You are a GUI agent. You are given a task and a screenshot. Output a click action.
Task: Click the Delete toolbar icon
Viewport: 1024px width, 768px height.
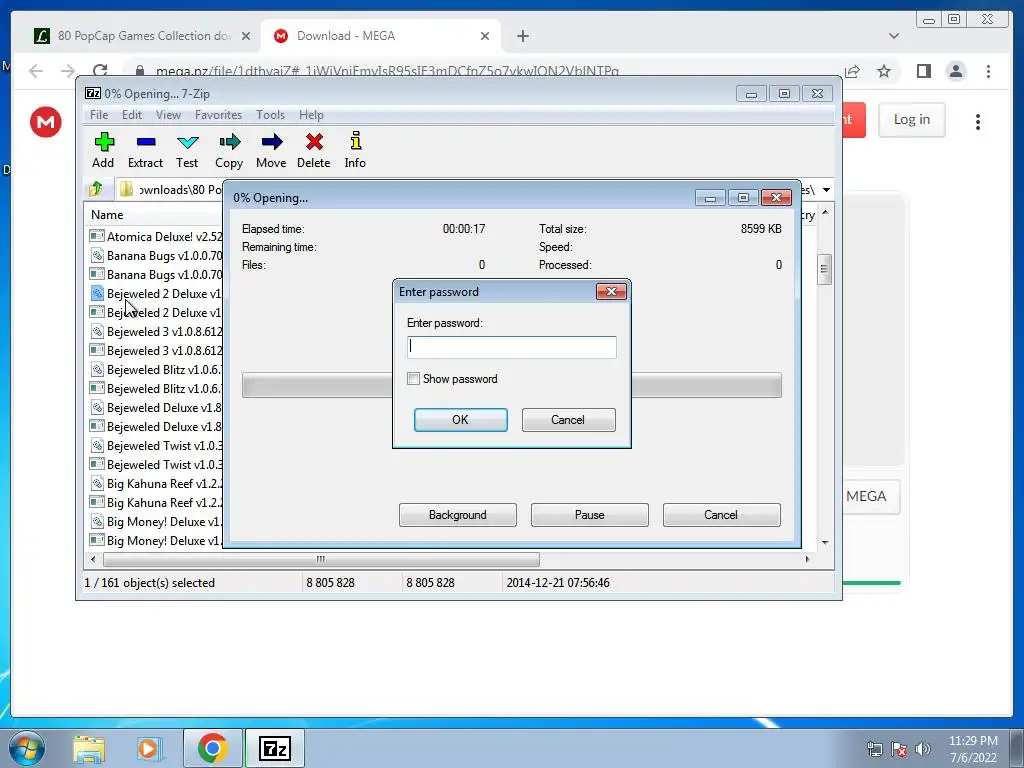[314, 142]
